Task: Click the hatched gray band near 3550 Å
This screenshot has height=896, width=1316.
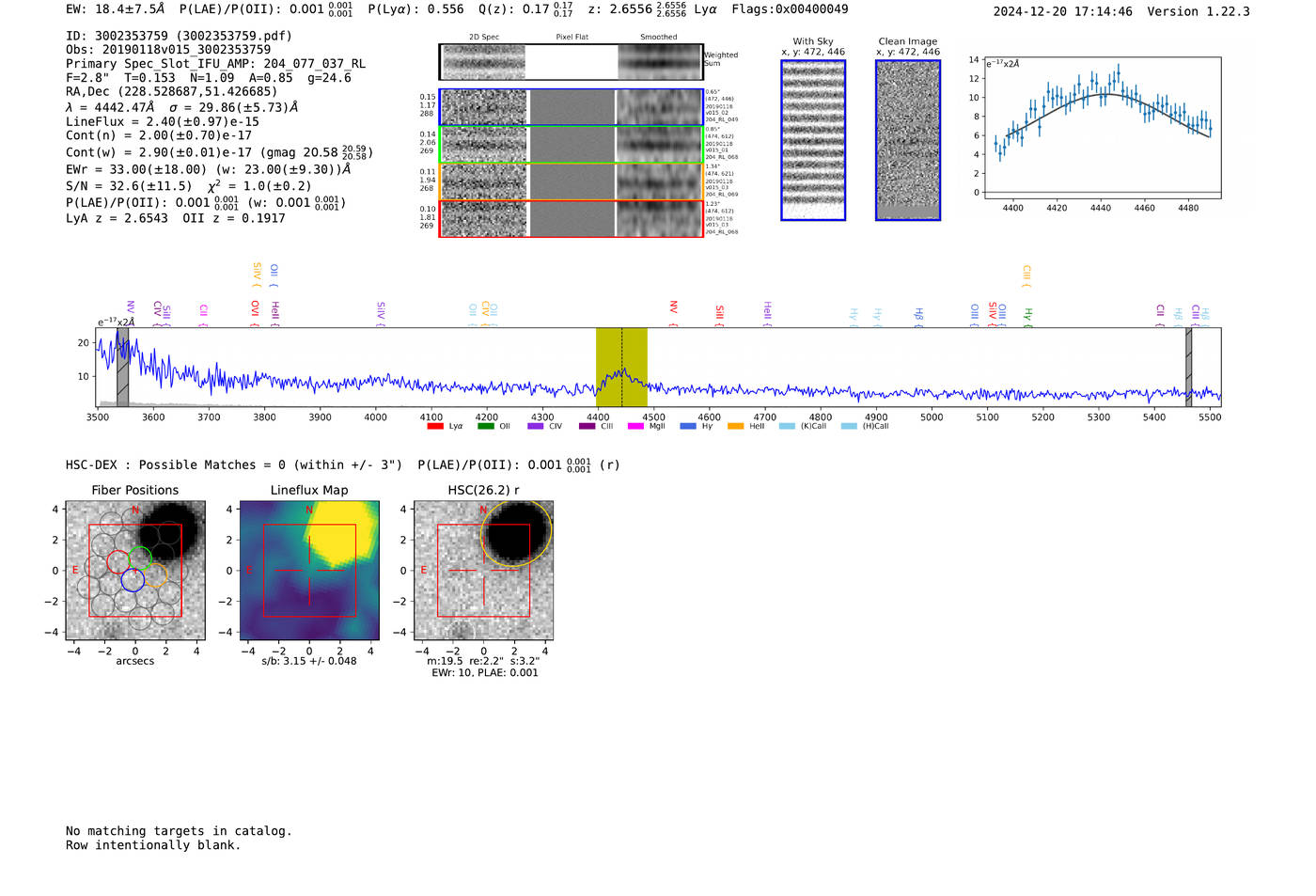Action: (122, 367)
